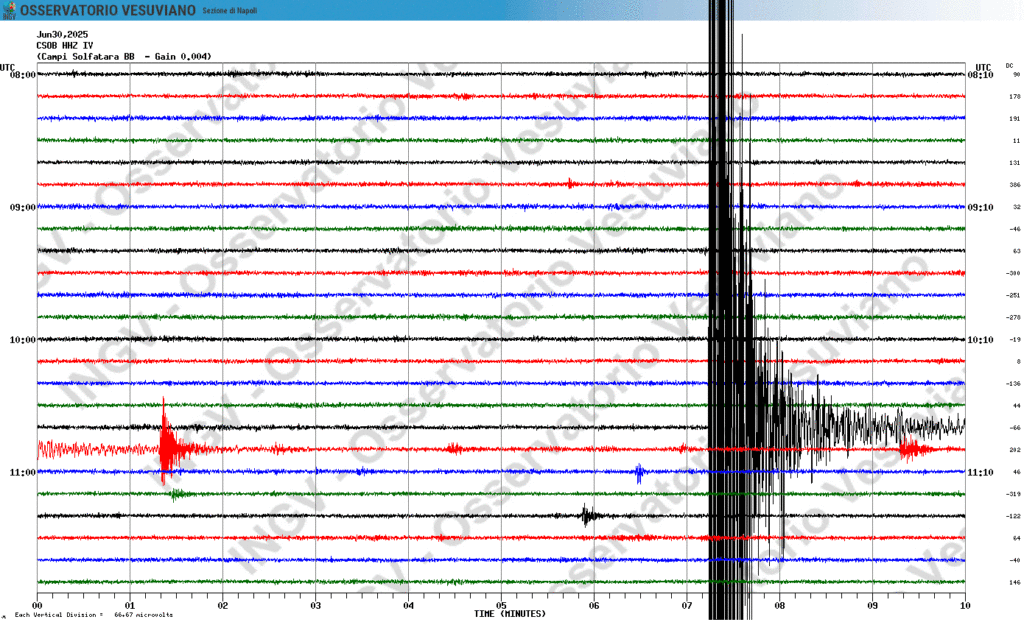Click the 11:00 row time label
The image size is (1024, 625).
click(23, 473)
